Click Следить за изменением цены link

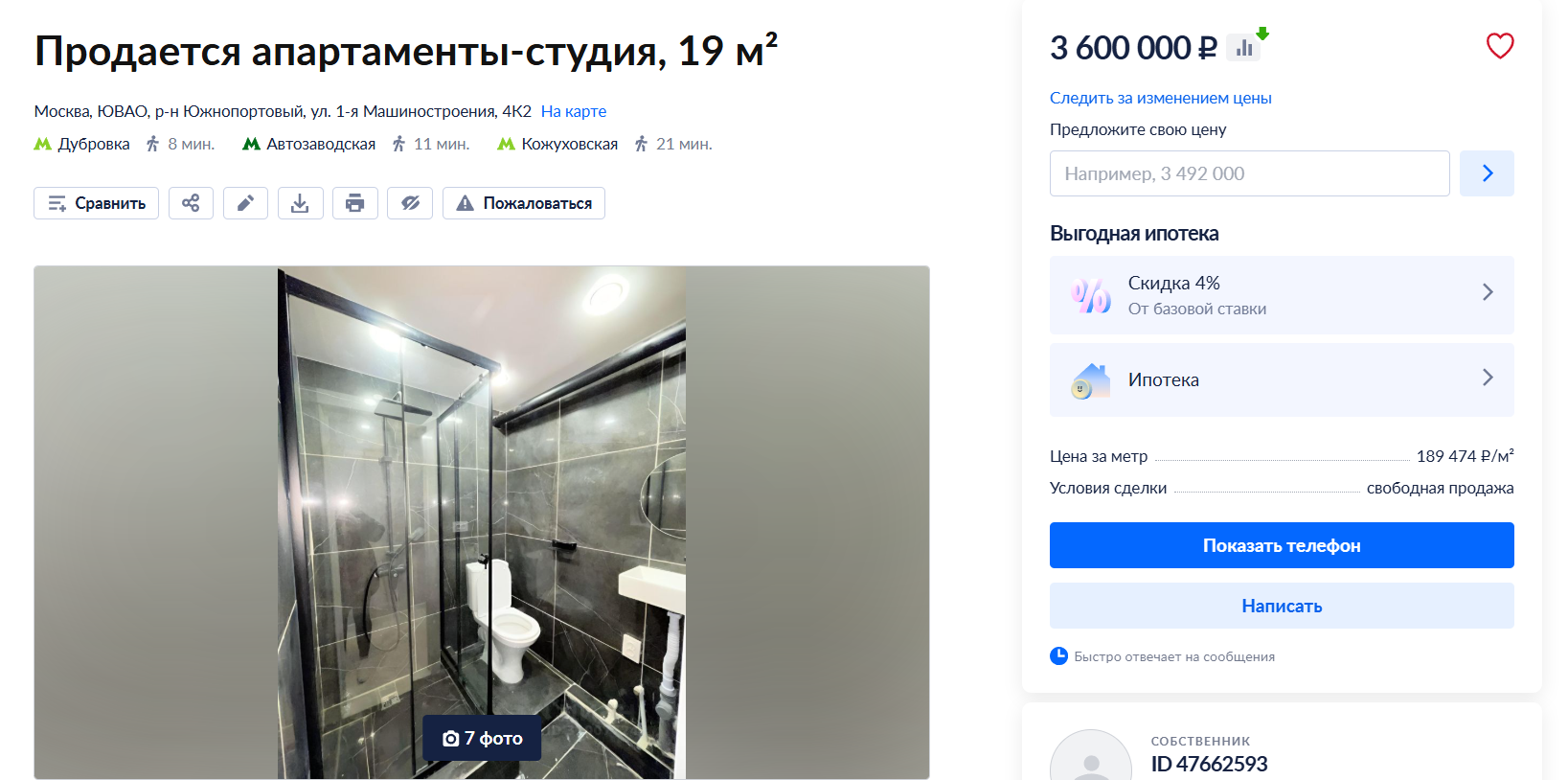tap(1160, 98)
